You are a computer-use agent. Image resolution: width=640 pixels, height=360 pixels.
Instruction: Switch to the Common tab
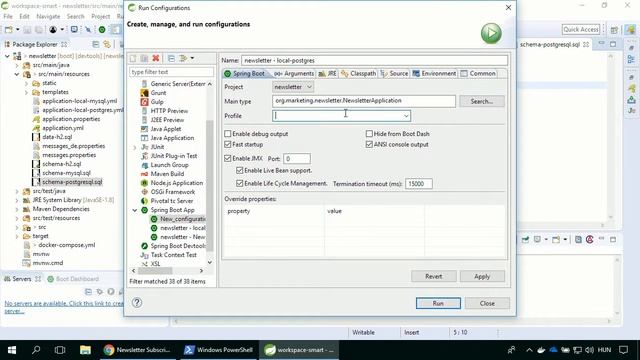pos(478,73)
